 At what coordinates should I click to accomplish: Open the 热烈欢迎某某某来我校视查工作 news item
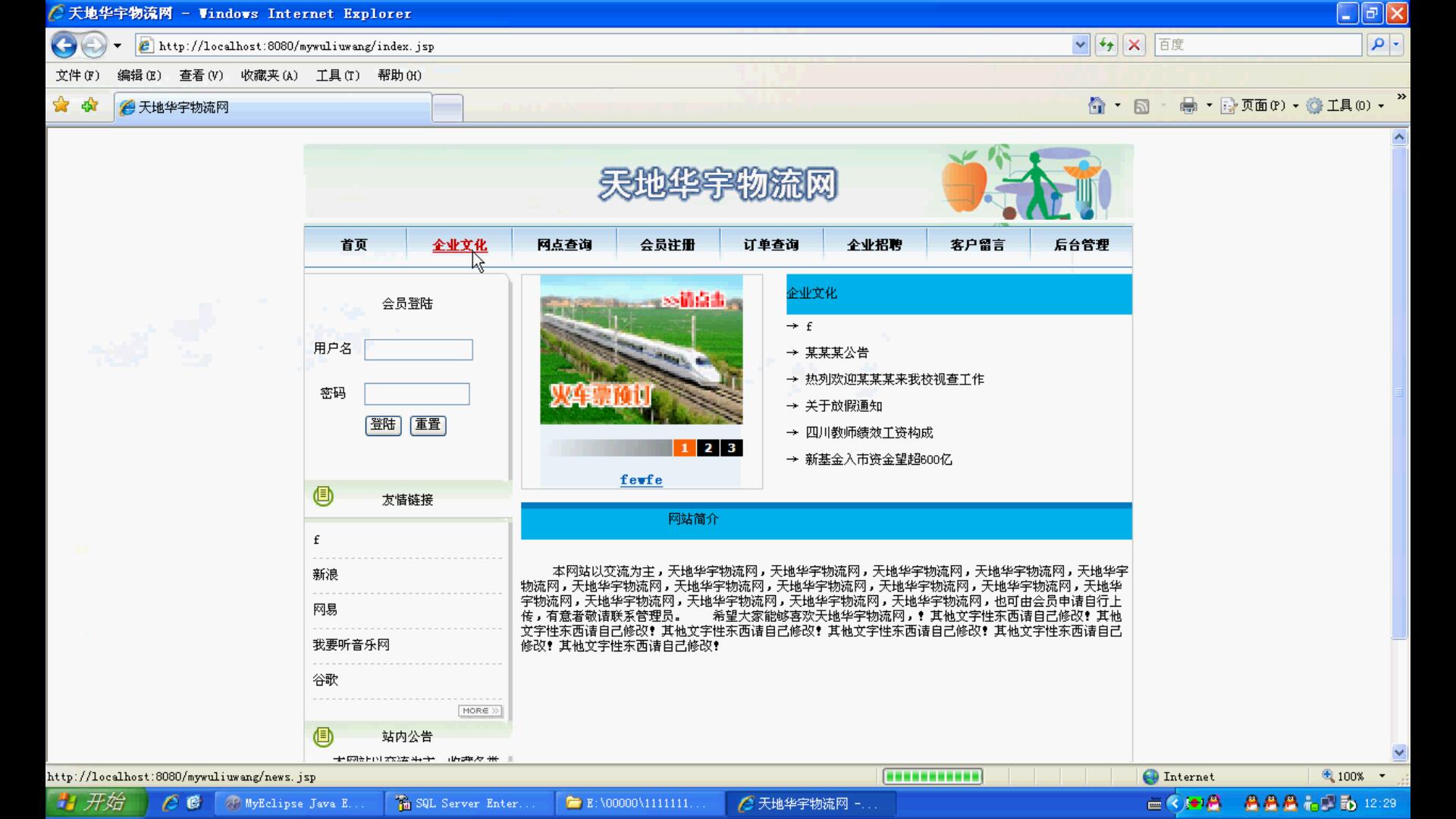(895, 379)
